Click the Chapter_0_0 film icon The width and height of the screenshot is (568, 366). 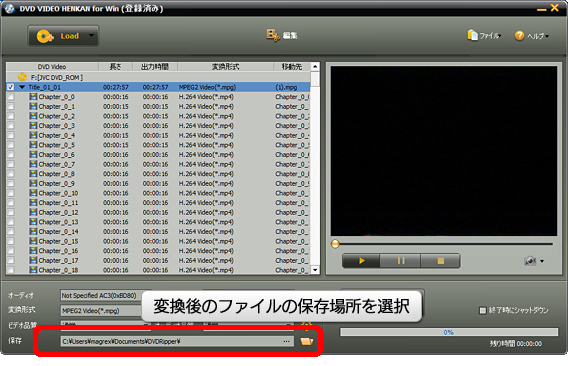click(x=33, y=97)
